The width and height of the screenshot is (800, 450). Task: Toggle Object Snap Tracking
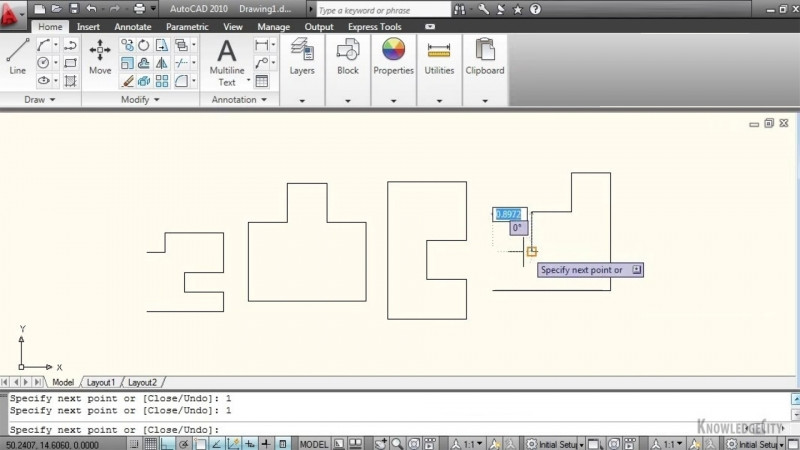[x=216, y=444]
